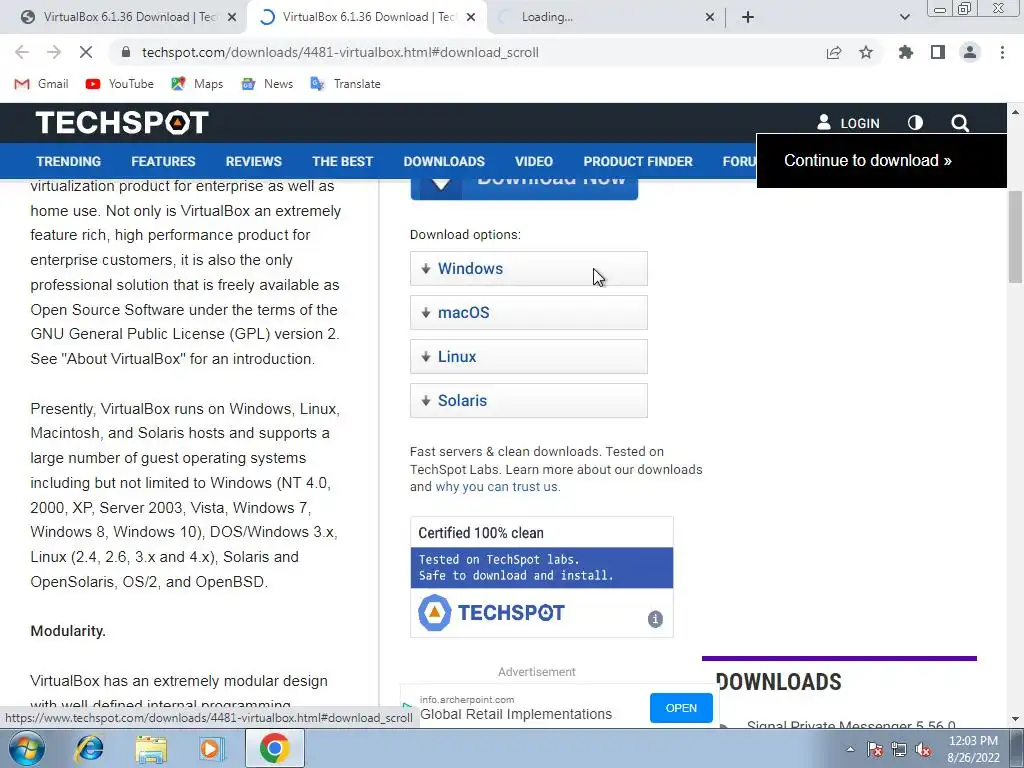The image size is (1024, 768).
Task: Click the scrollbar up arrow
Action: click(1016, 112)
